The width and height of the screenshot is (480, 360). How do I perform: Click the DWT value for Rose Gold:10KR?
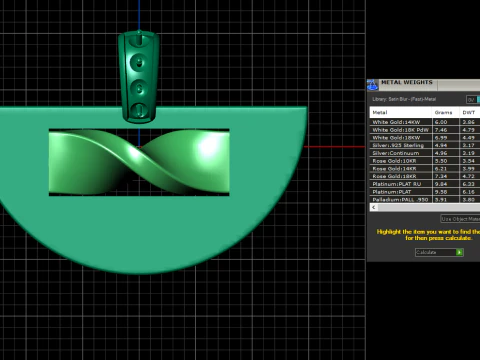click(x=468, y=161)
